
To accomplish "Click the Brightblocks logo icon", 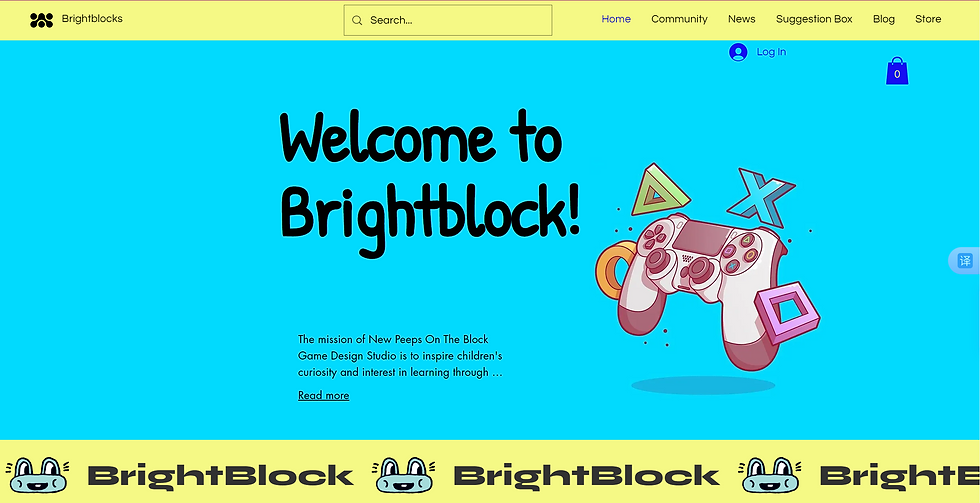I will tap(41, 20).
